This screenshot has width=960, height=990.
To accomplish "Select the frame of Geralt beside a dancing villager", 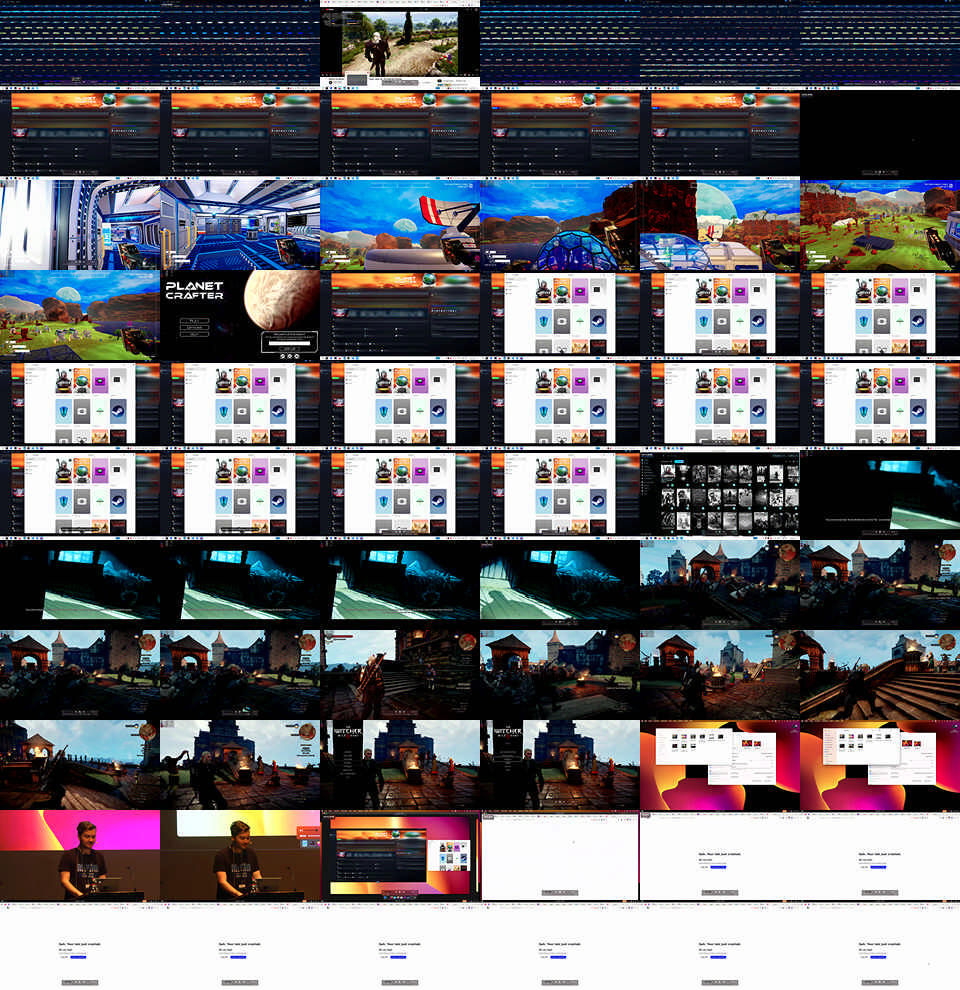I will click(240, 765).
